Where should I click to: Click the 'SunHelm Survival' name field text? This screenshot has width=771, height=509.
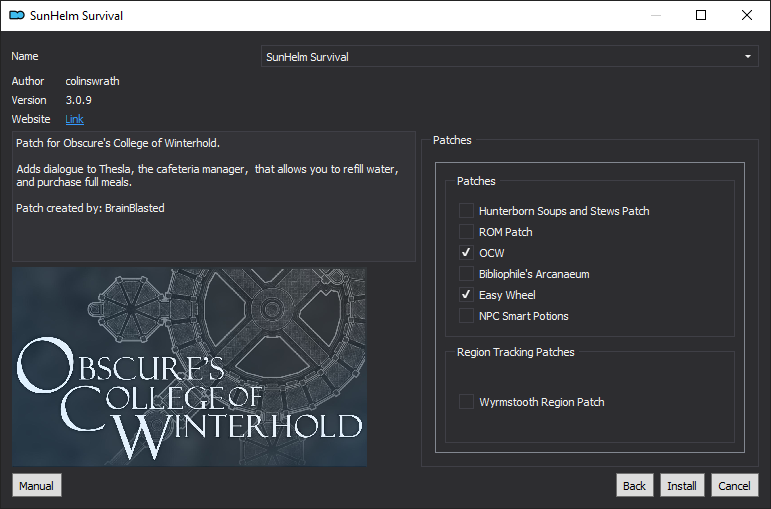click(x=307, y=57)
